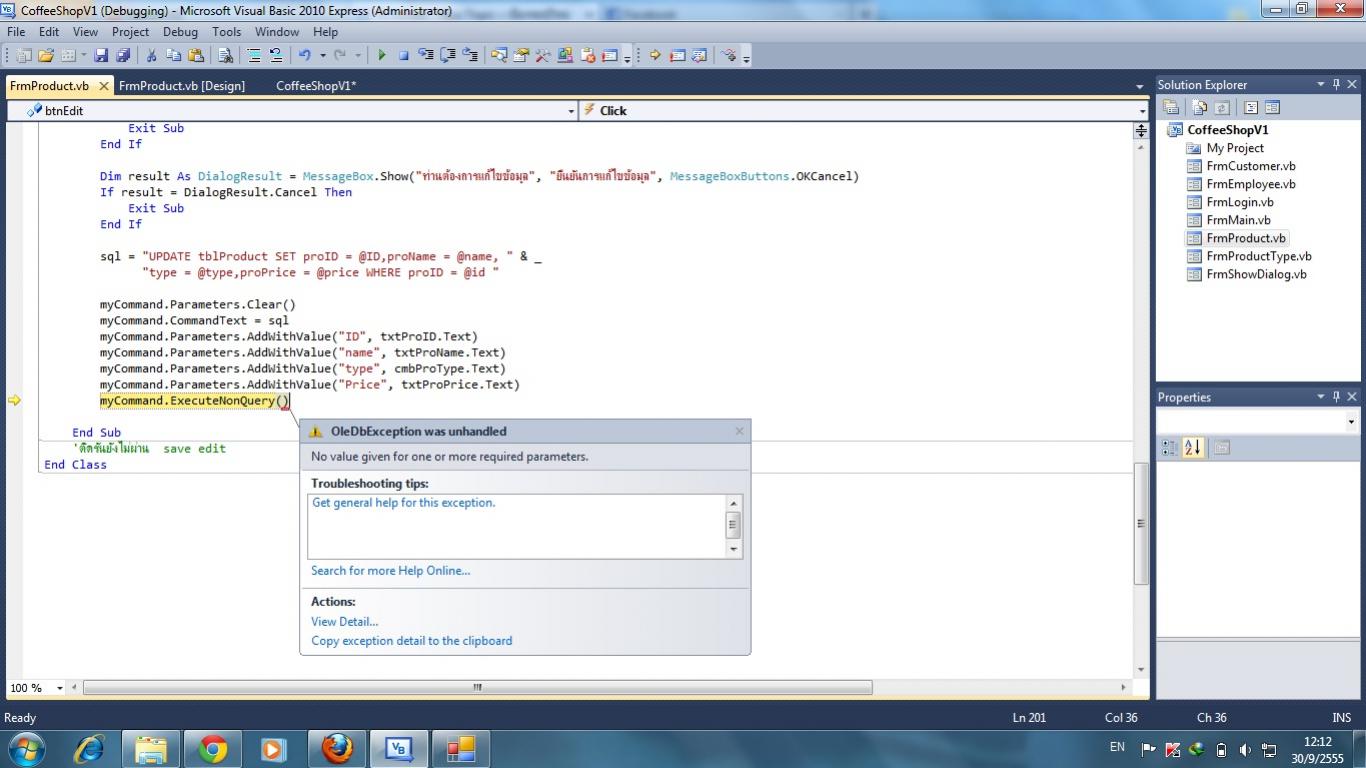Select FrmShowDialog.vb in Solution Explorer

(x=1256, y=274)
